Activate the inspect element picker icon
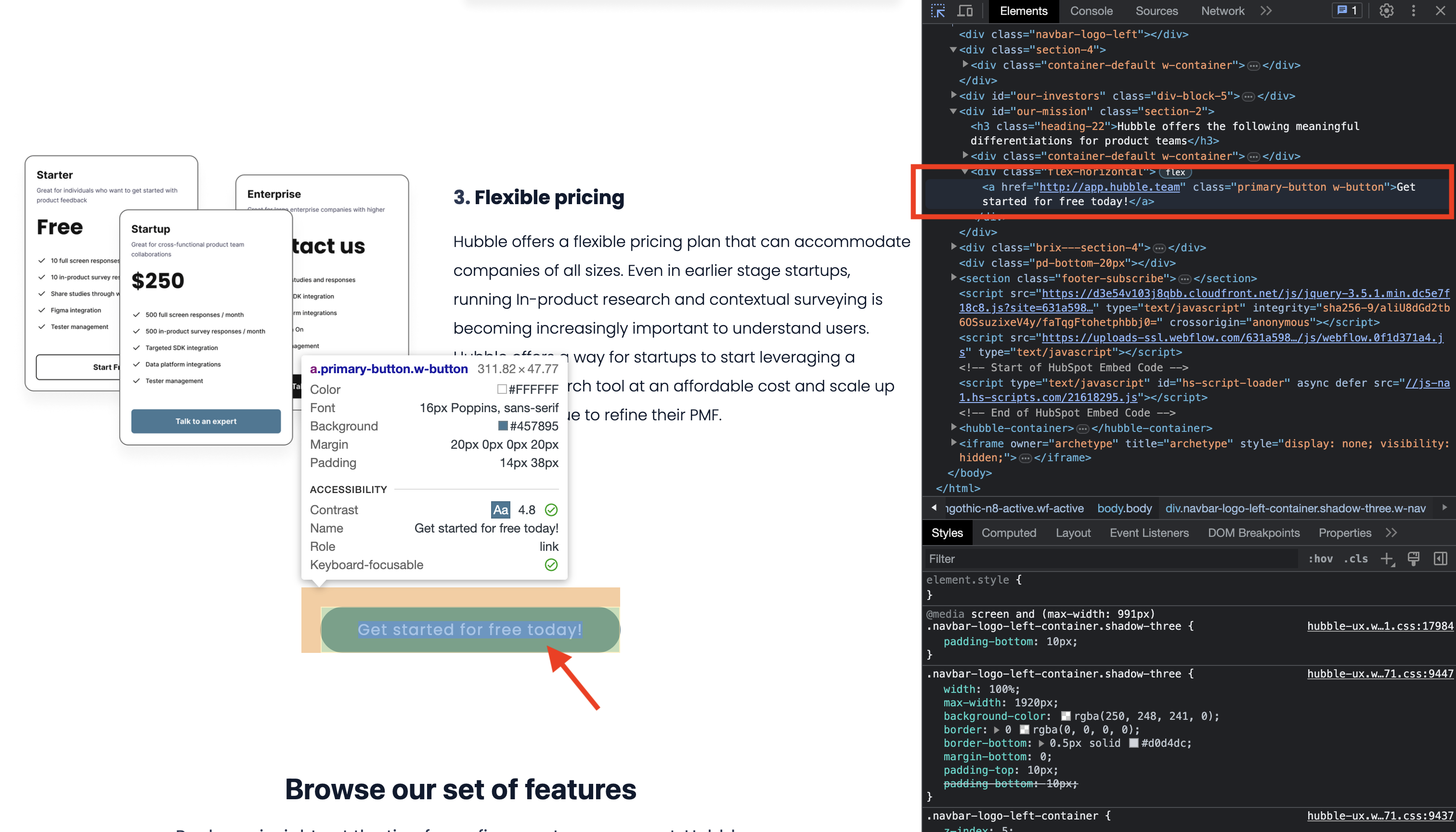Screen dimensions: 1456x832 click(938, 11)
